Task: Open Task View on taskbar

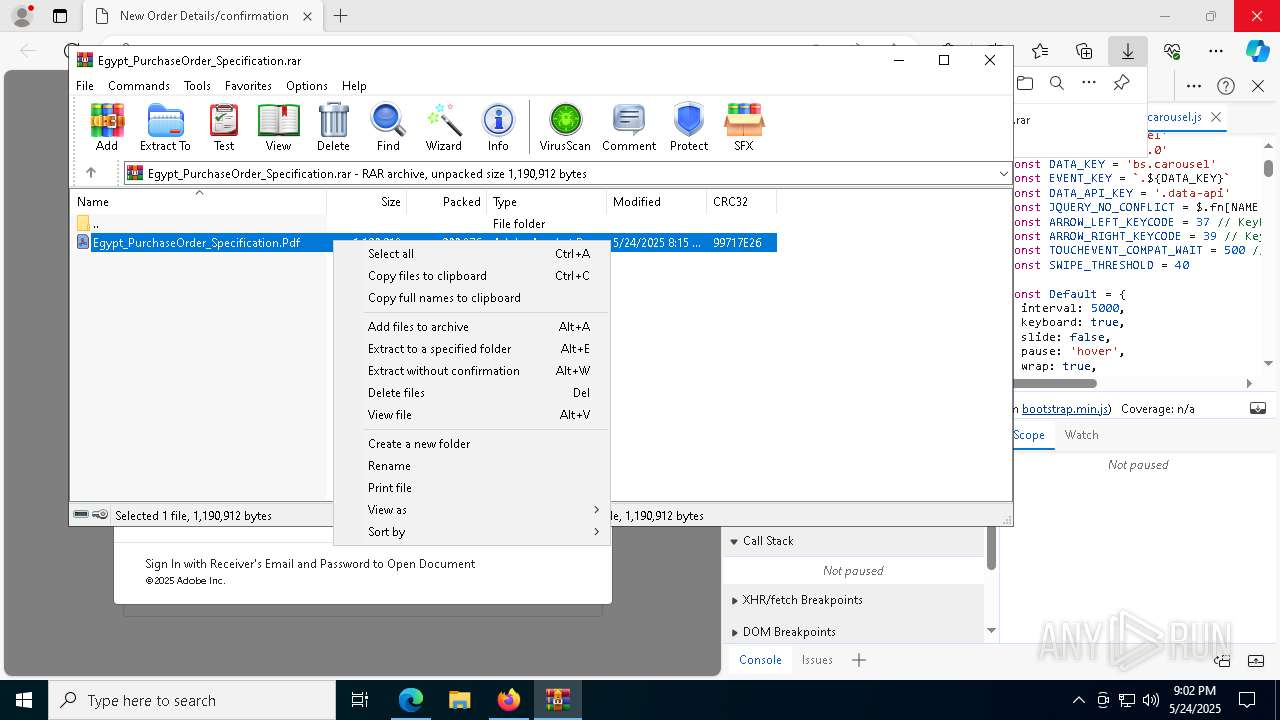Action: pyautogui.click(x=360, y=700)
